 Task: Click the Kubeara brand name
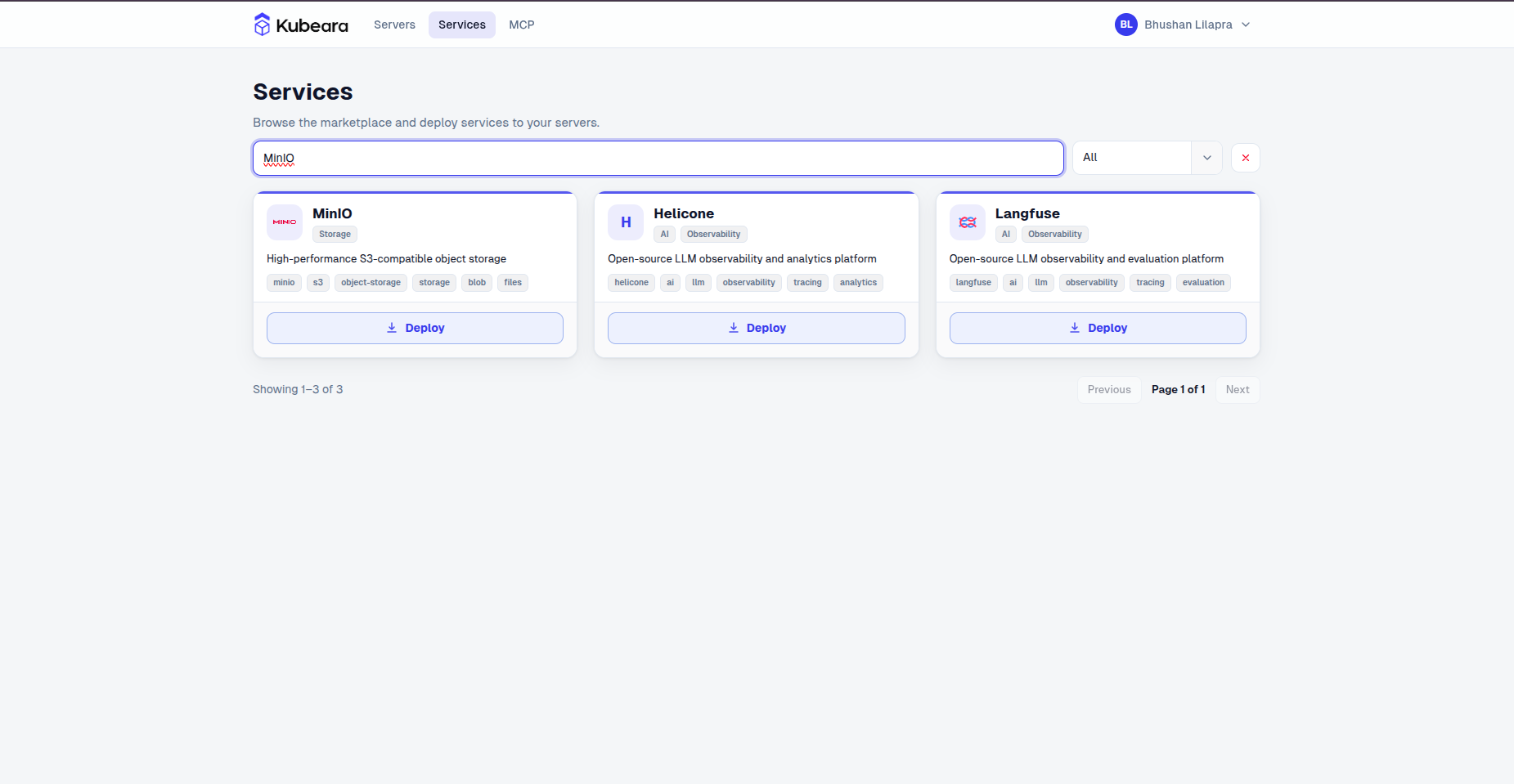pos(312,25)
